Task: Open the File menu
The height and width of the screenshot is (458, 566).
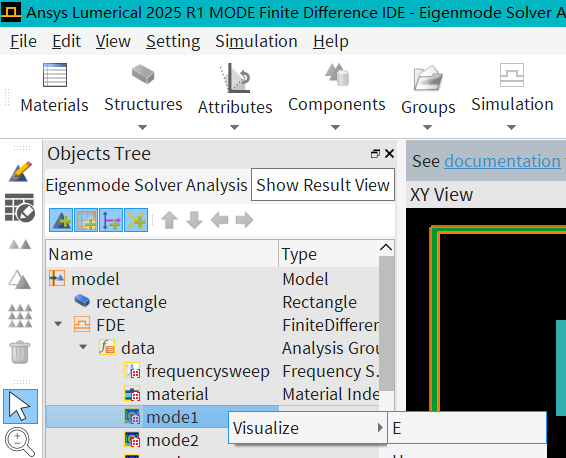Action: coord(23,41)
